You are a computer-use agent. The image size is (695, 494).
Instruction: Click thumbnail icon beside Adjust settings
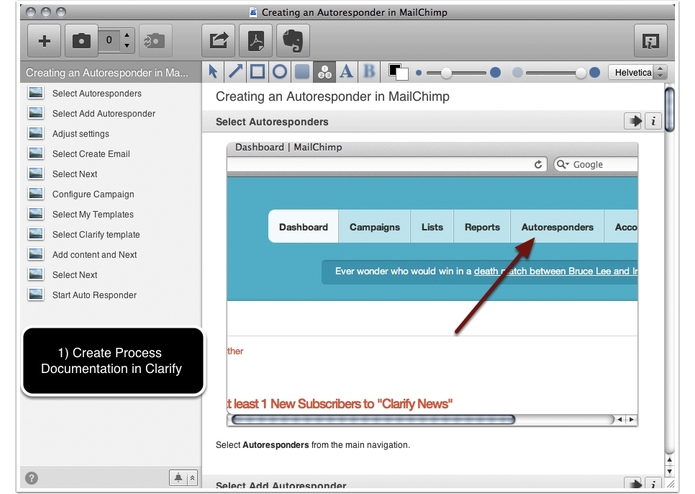coord(36,133)
